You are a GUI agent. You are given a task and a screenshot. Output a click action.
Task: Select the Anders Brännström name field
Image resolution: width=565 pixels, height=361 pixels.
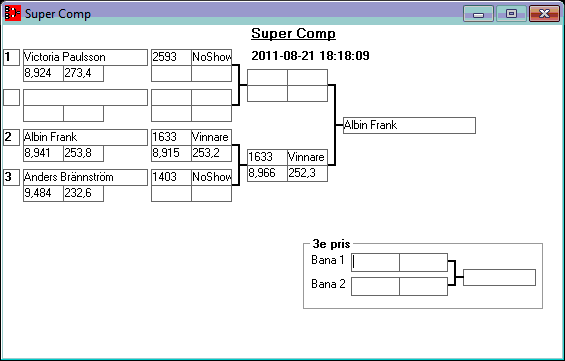[85, 177]
